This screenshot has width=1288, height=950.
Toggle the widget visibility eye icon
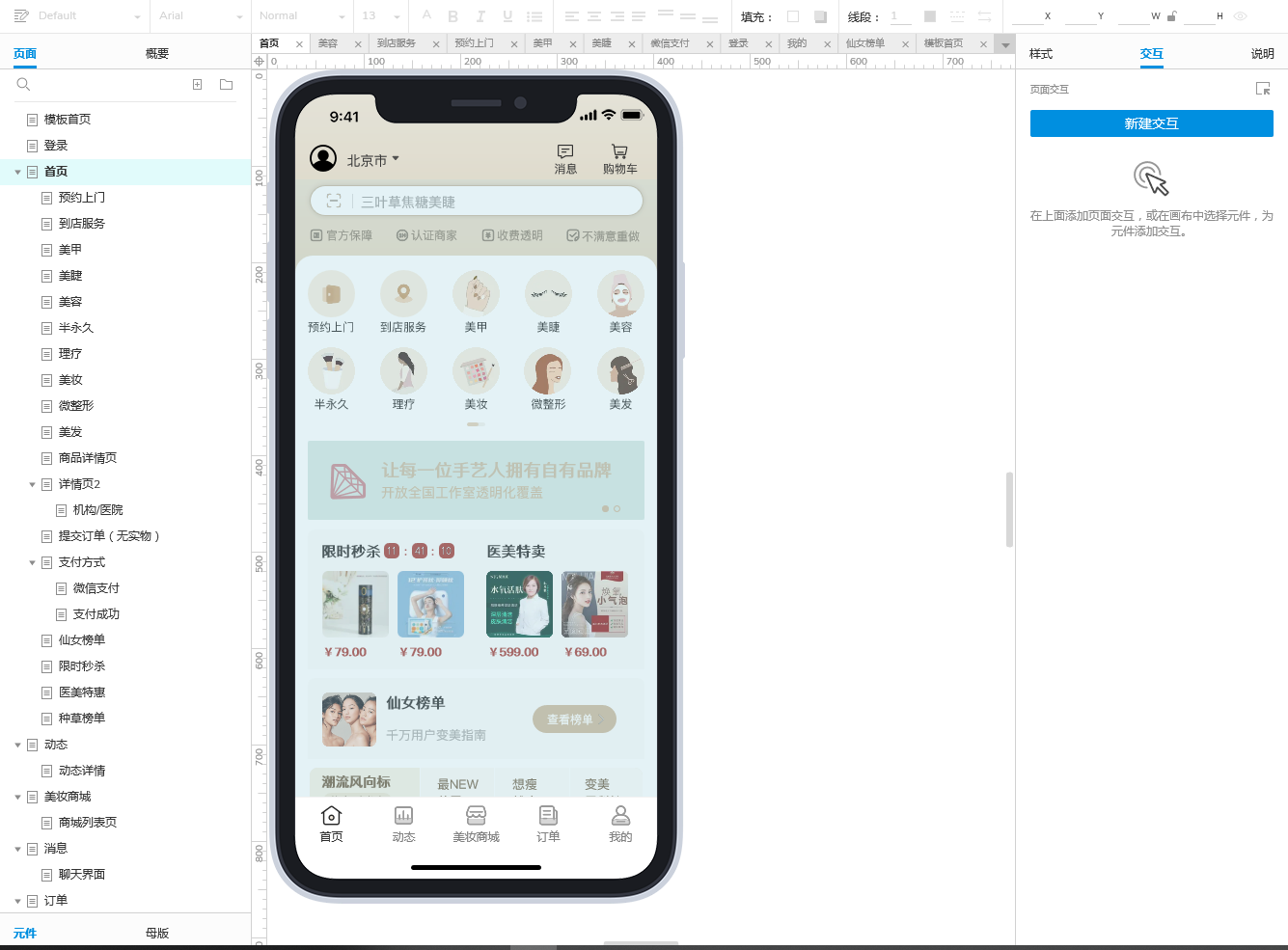(x=1241, y=16)
